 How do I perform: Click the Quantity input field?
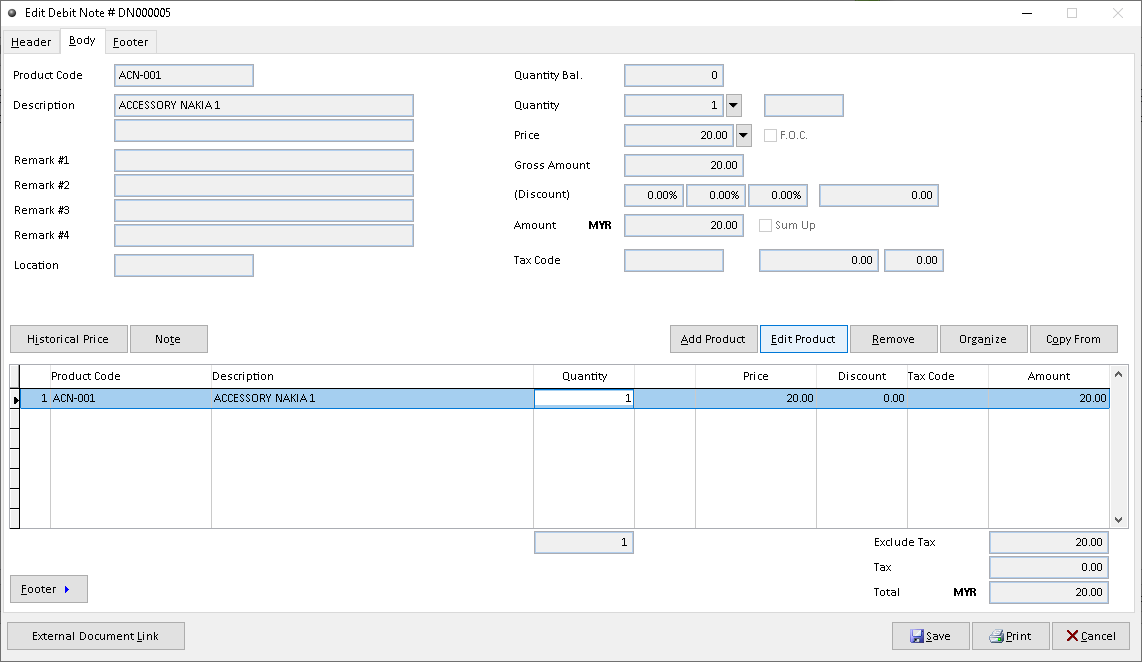click(x=674, y=105)
